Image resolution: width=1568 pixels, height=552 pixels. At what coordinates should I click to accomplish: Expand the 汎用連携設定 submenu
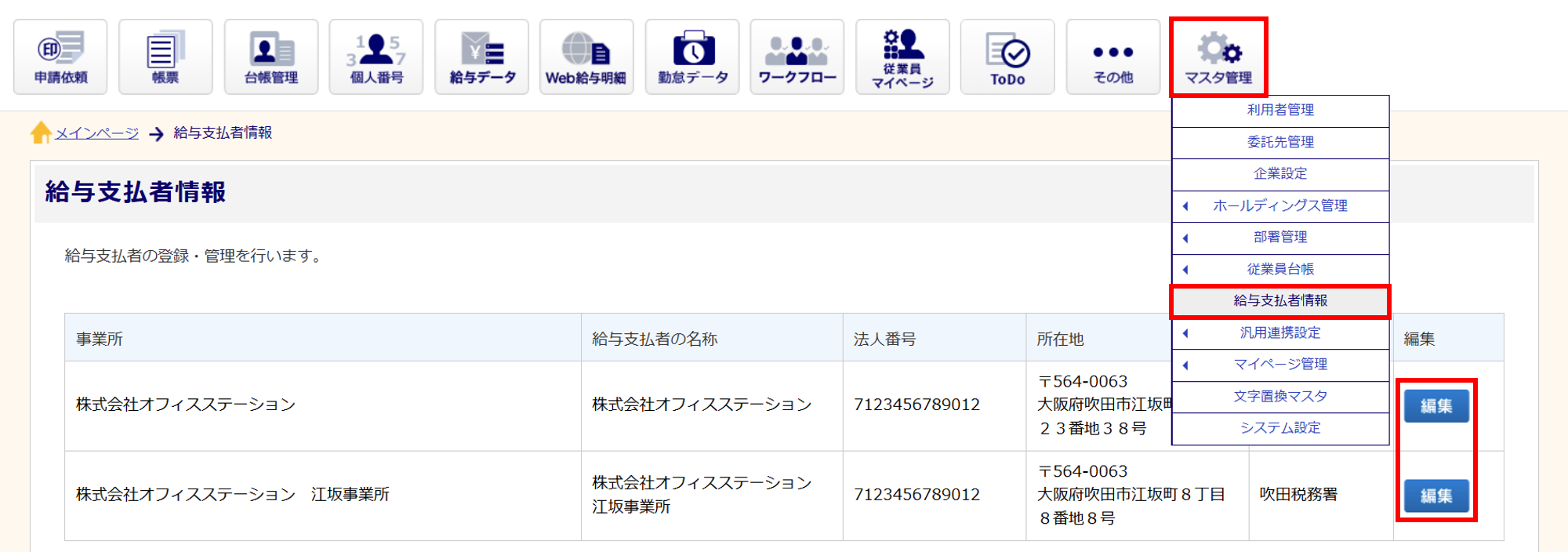[1279, 333]
